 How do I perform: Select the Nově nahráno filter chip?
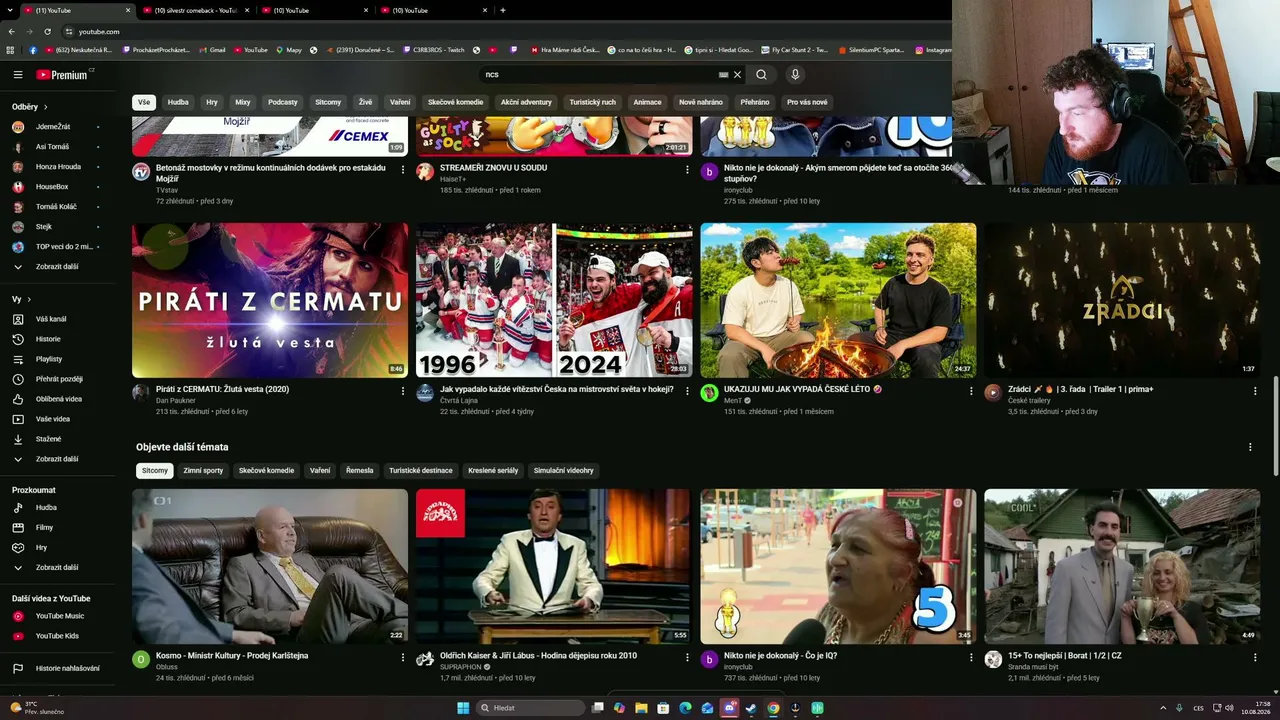tap(701, 102)
